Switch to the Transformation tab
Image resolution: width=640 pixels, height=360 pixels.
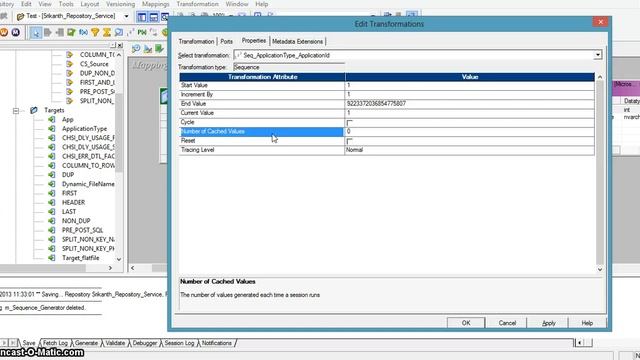(x=196, y=41)
